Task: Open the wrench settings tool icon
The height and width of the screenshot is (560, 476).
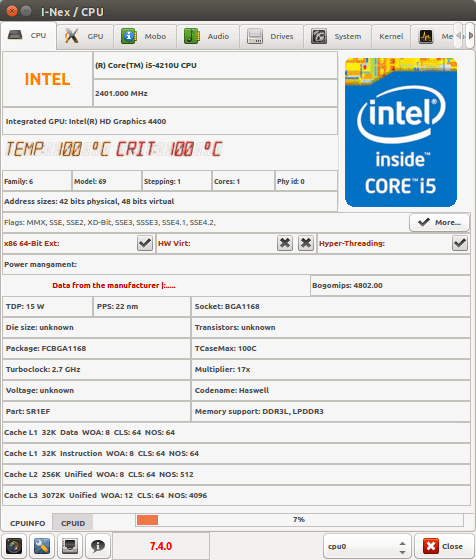Action: [x=42, y=546]
